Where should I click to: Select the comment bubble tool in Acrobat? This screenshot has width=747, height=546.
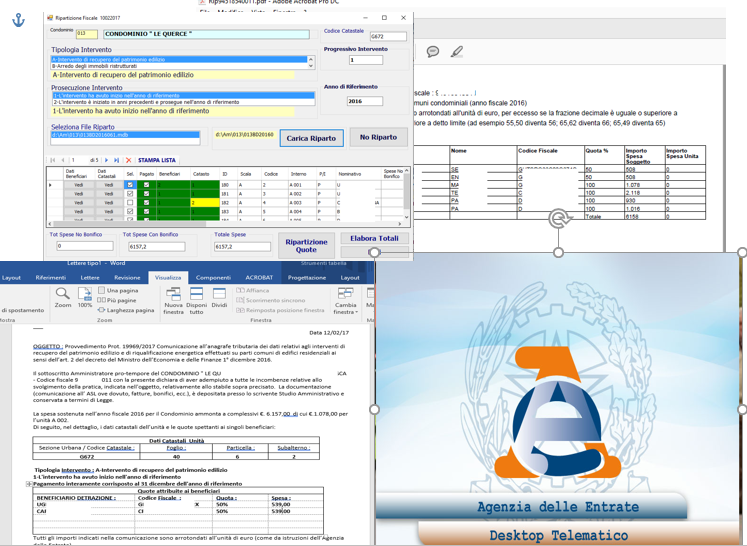433,51
